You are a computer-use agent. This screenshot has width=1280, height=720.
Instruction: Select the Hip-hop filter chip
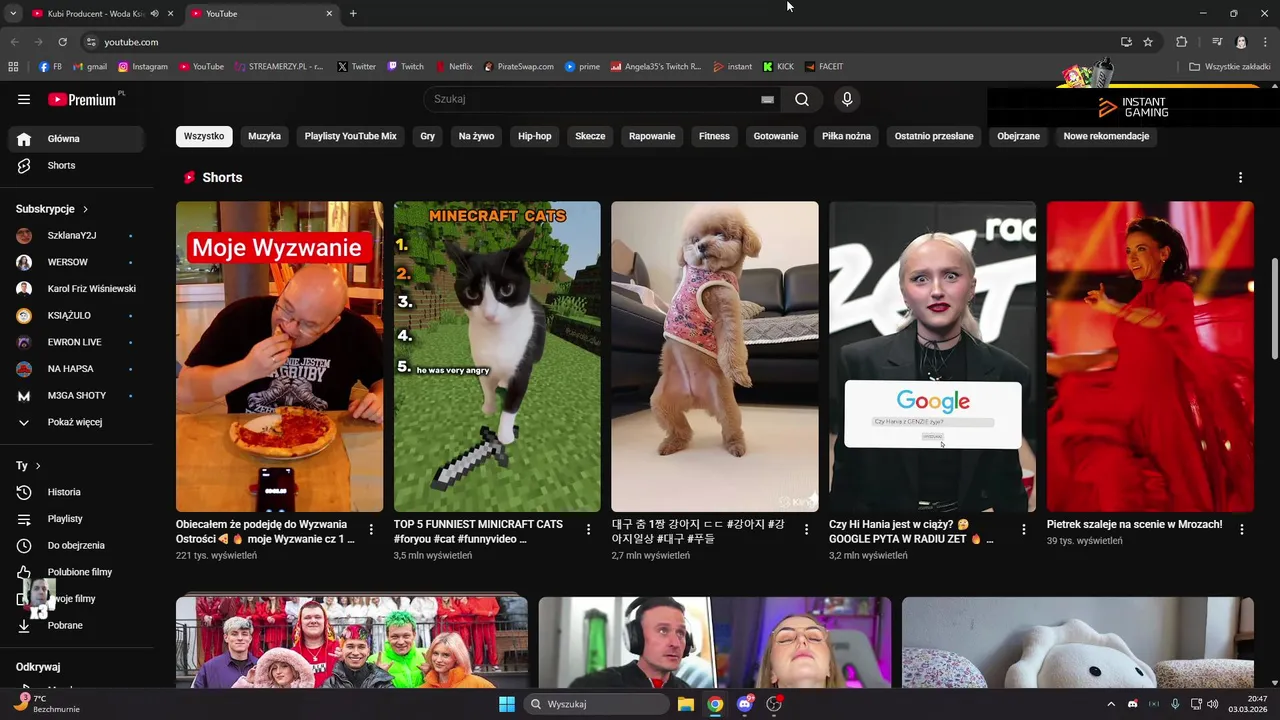tap(535, 136)
